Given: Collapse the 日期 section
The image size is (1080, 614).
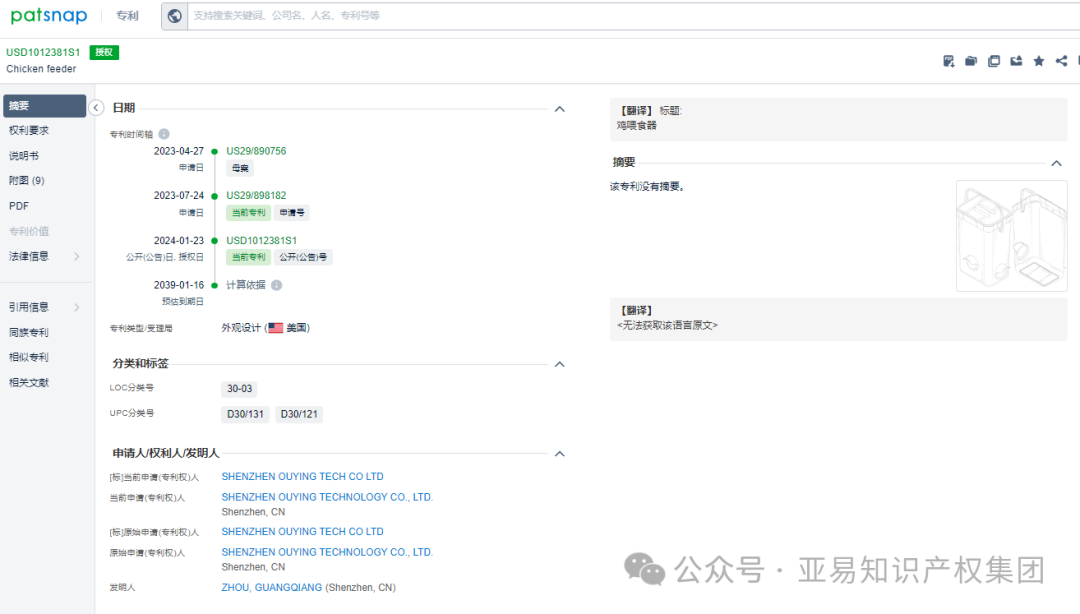Looking at the screenshot, I should click(x=559, y=108).
